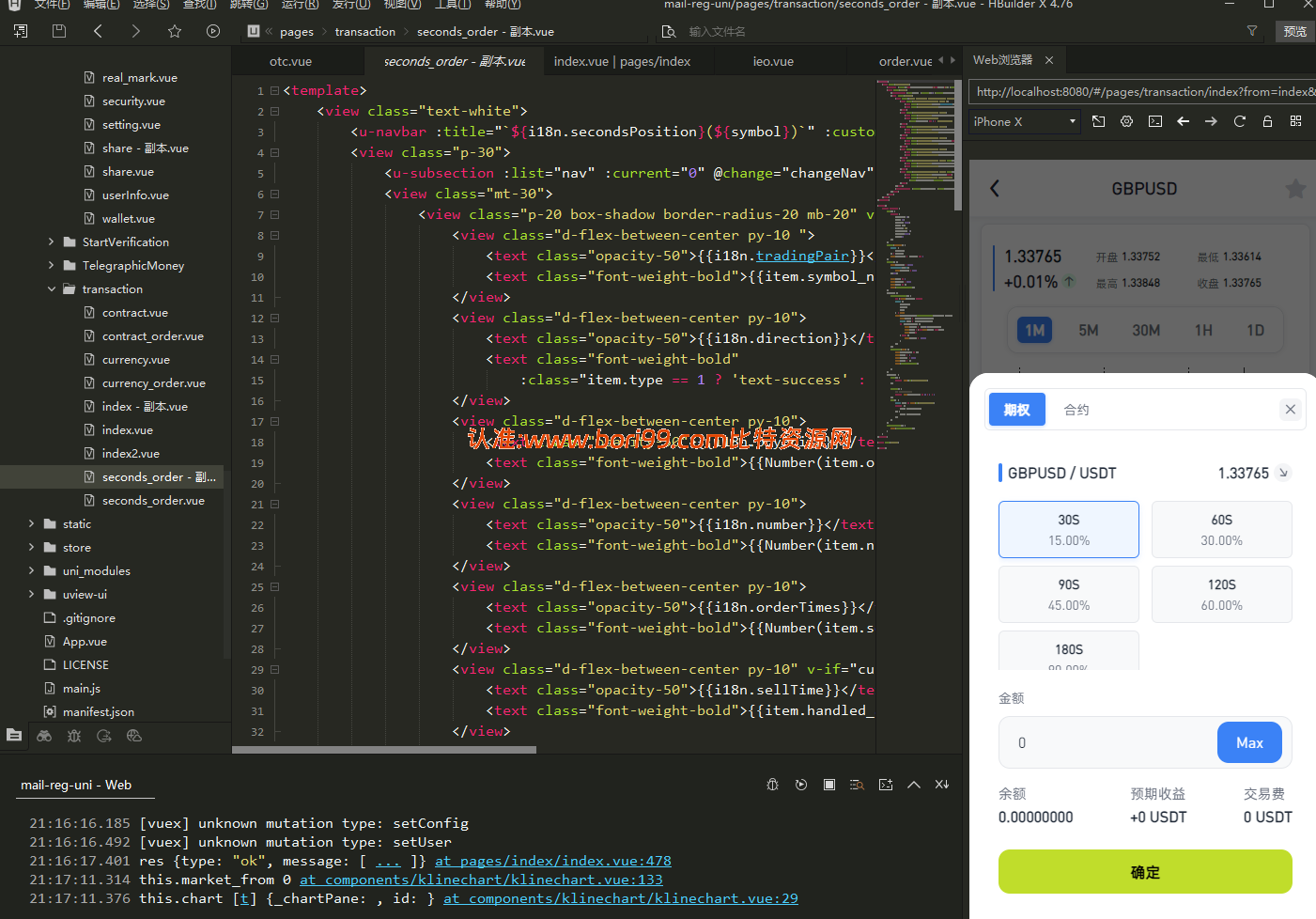
Task: Click the 预览 preview button
Action: 1295,31
